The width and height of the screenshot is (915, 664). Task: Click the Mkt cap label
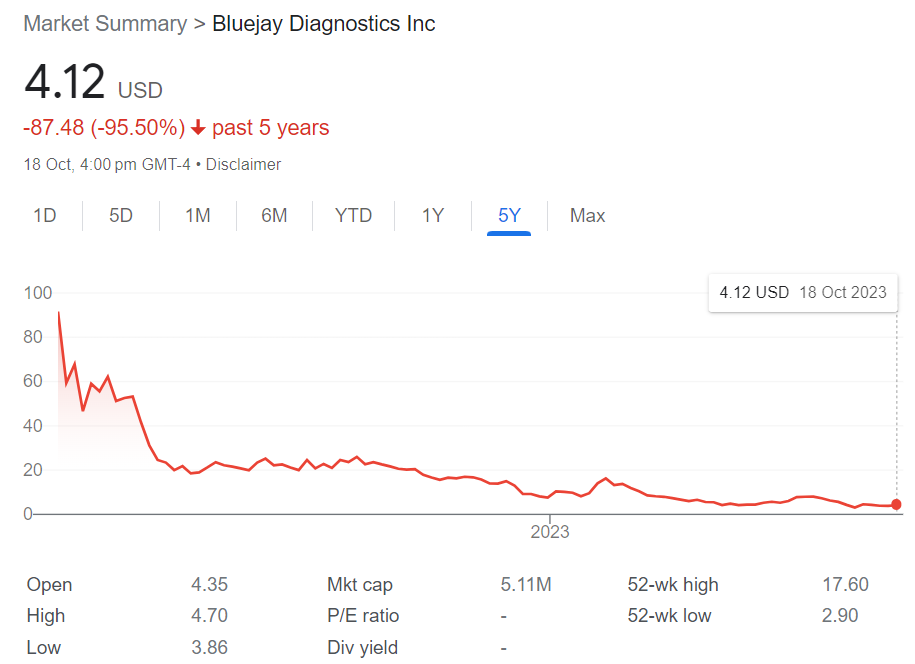tap(360, 585)
